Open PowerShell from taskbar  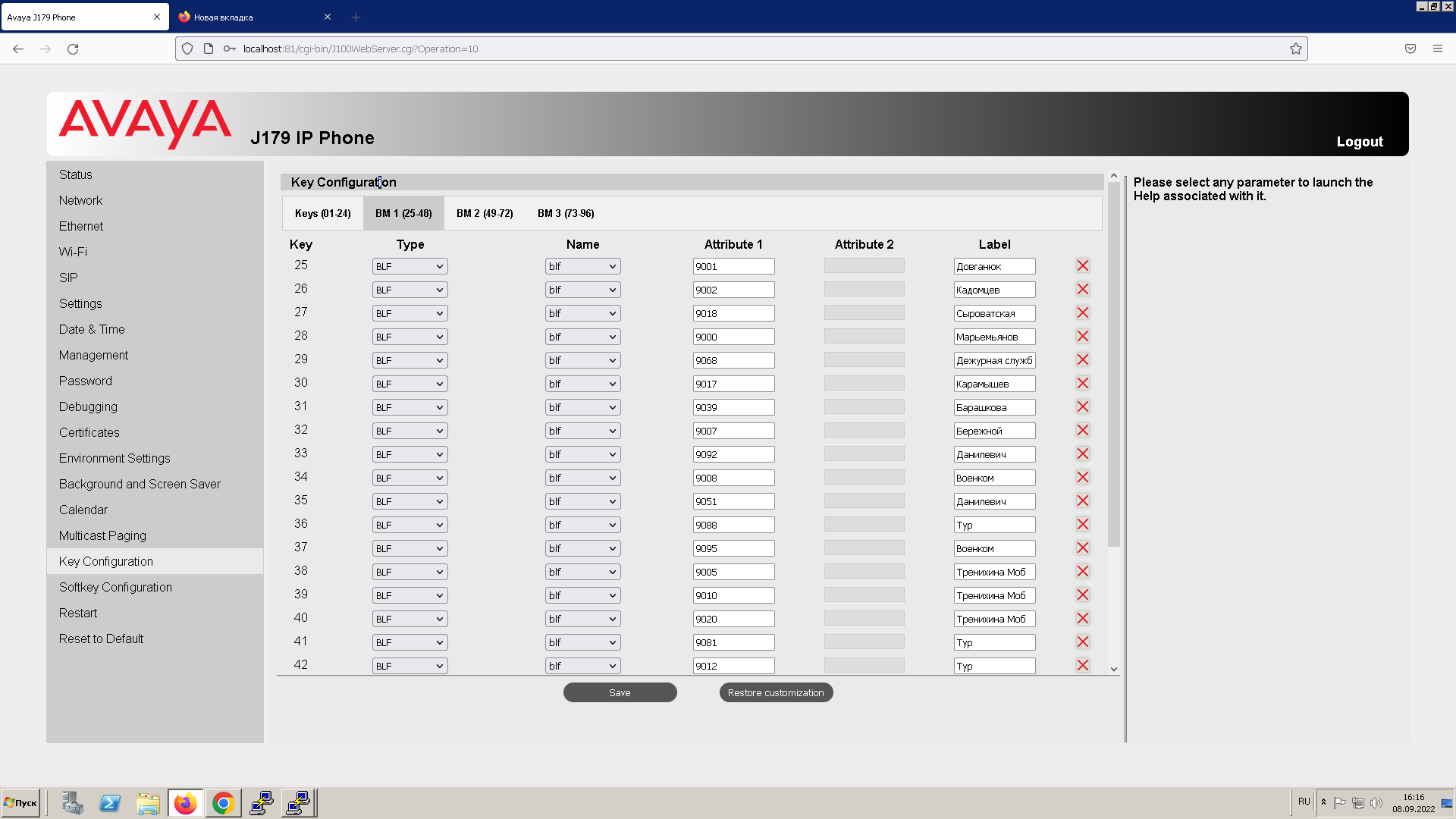(x=110, y=803)
